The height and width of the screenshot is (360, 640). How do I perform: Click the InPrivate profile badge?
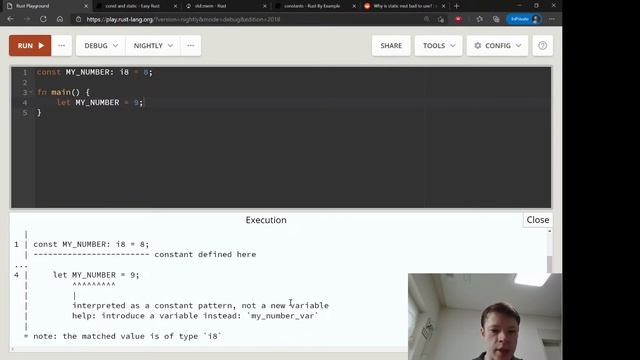point(524,19)
